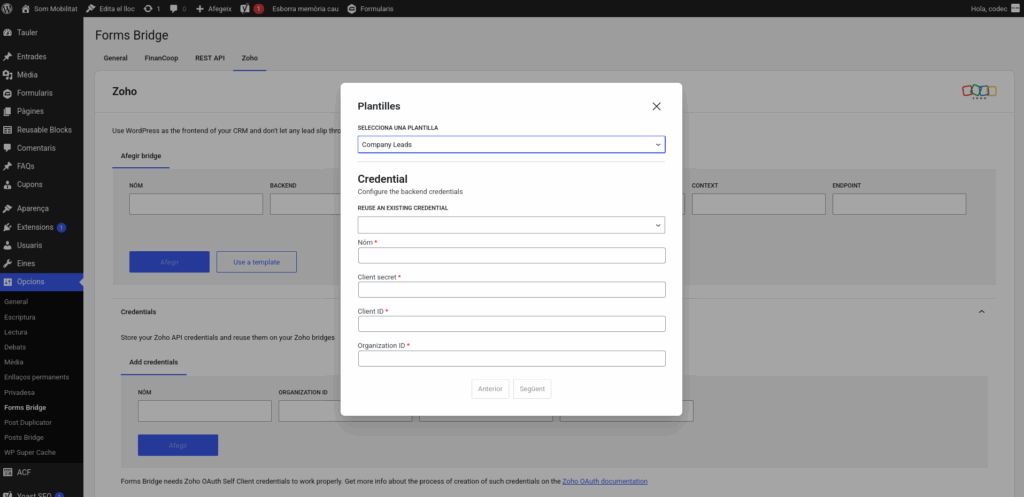The height and width of the screenshot is (497, 1024).
Task: Focus the Endpoint input field
Action: tap(899, 204)
